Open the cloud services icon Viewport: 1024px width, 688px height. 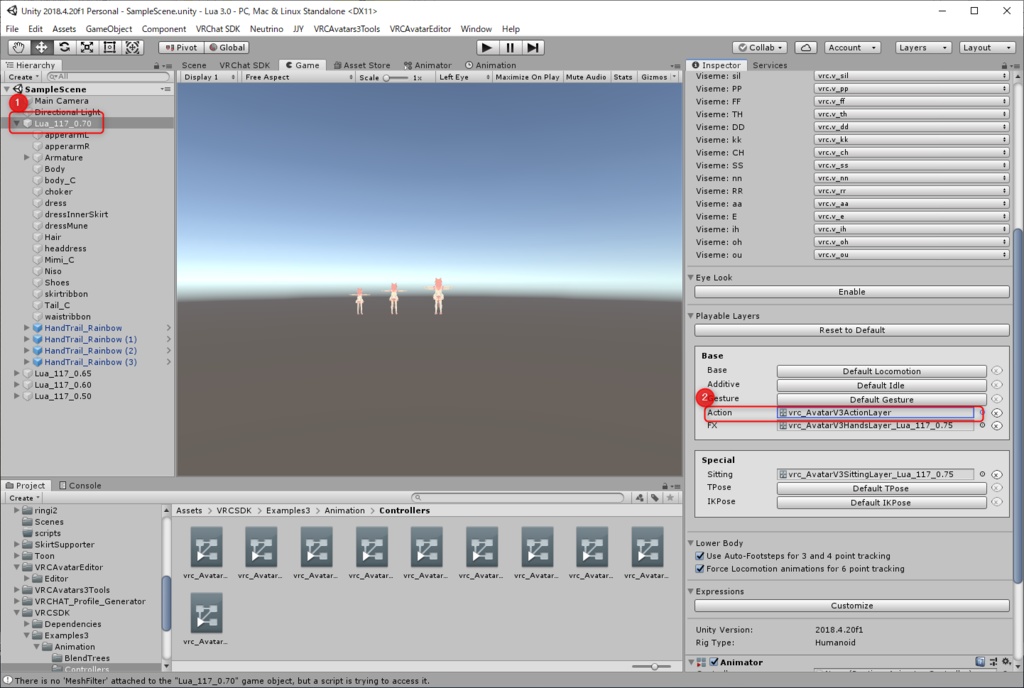coord(806,48)
